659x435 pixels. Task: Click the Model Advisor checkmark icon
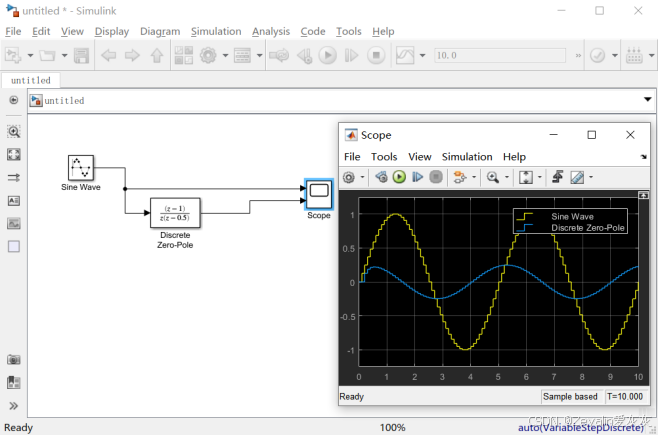pyautogui.click(x=597, y=55)
